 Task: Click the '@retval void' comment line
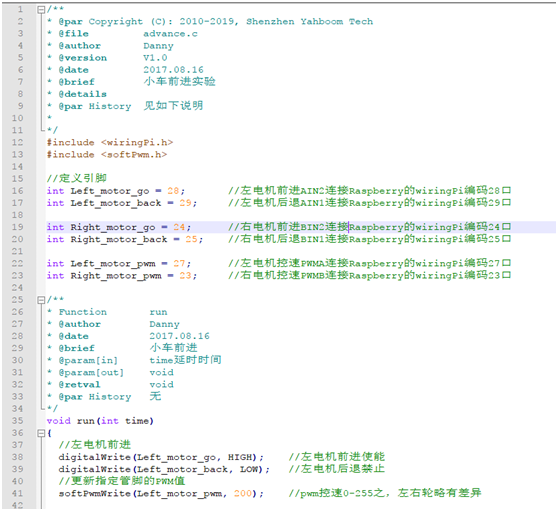point(111,385)
